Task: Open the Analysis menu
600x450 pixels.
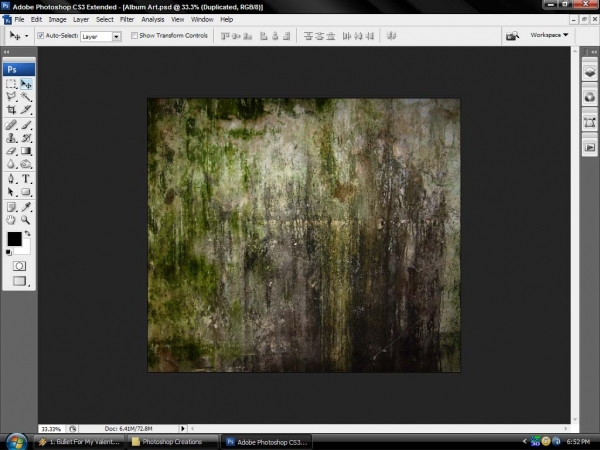Action: tap(153, 20)
